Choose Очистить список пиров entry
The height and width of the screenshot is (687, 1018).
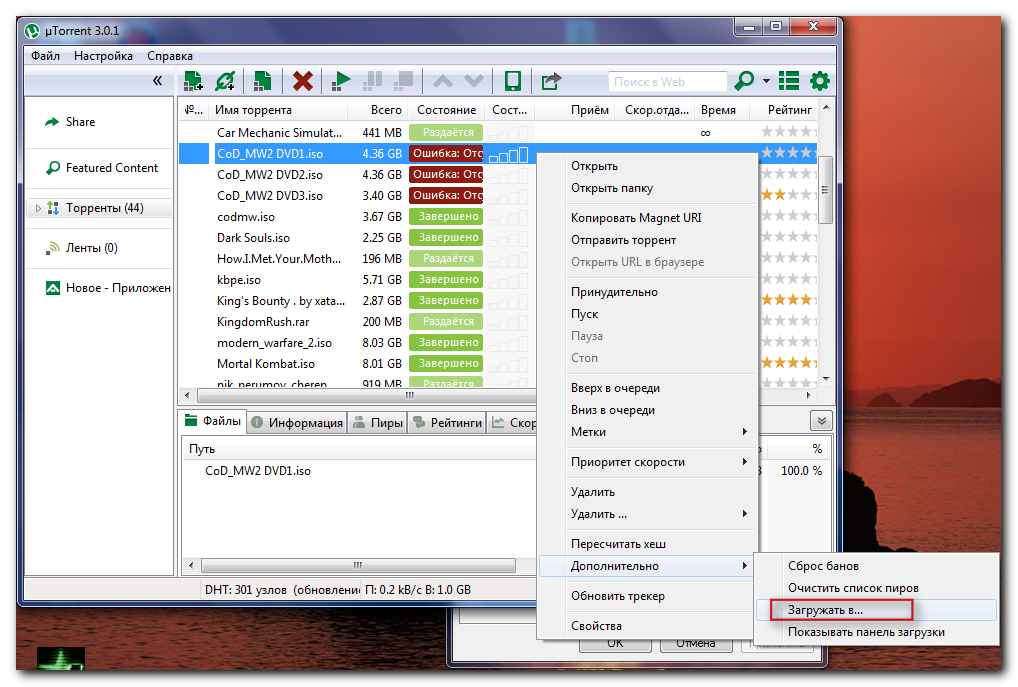click(x=876, y=588)
